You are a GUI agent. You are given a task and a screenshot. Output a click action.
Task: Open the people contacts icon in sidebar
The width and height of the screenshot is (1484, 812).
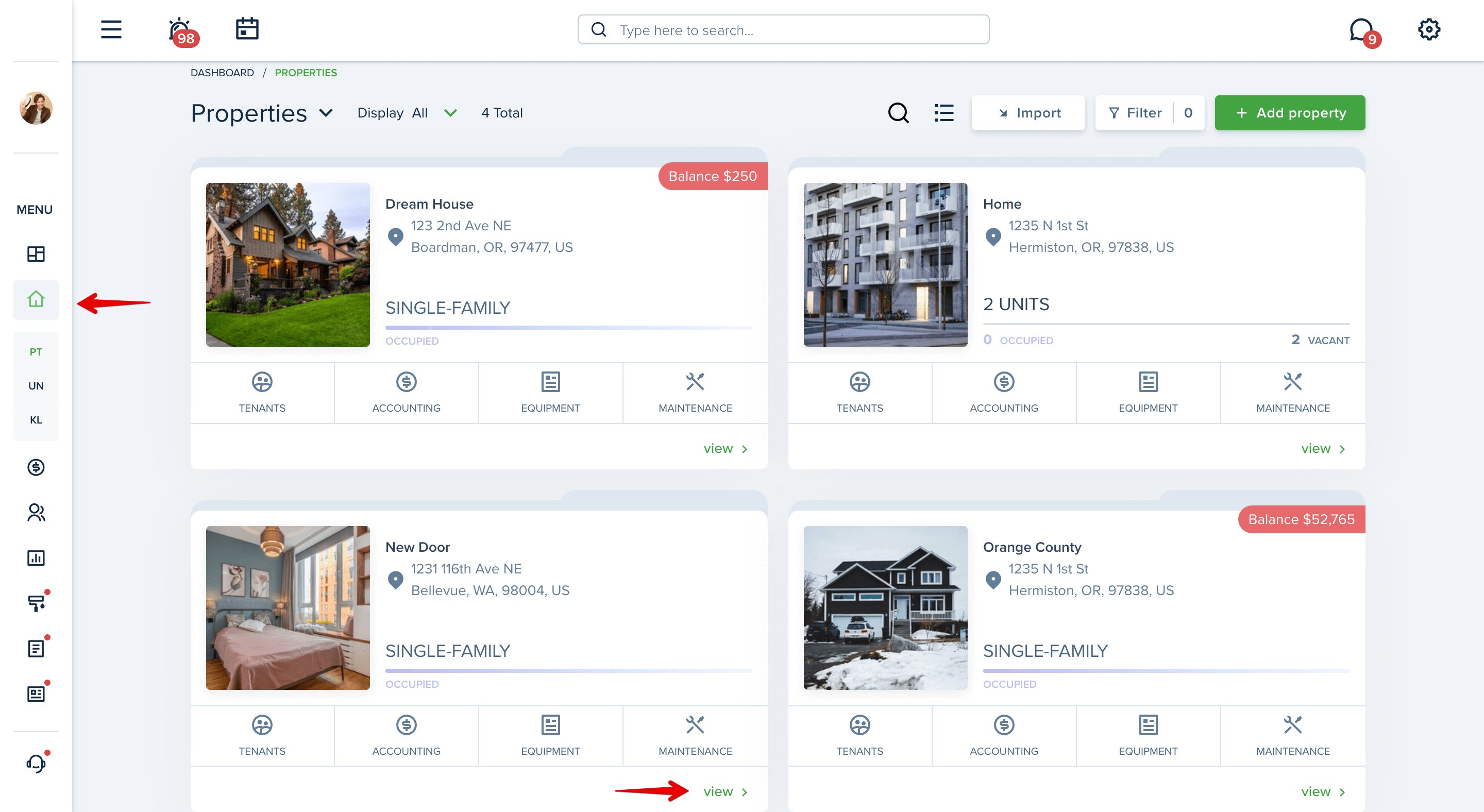point(36,513)
